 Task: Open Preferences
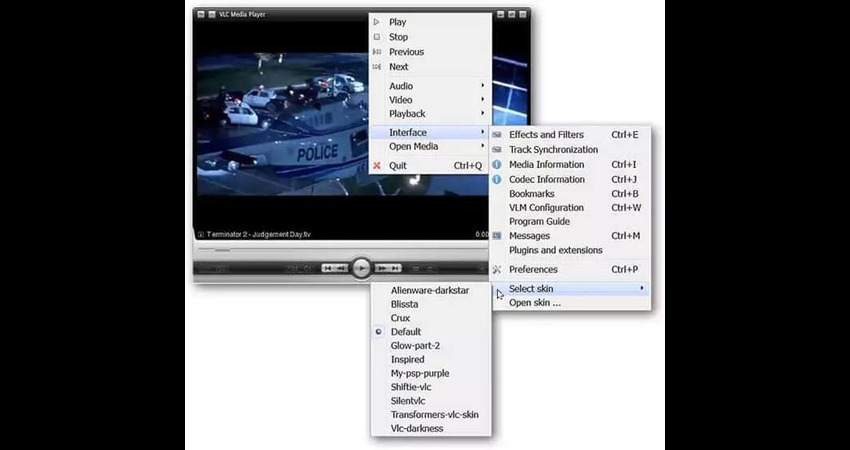570,269
